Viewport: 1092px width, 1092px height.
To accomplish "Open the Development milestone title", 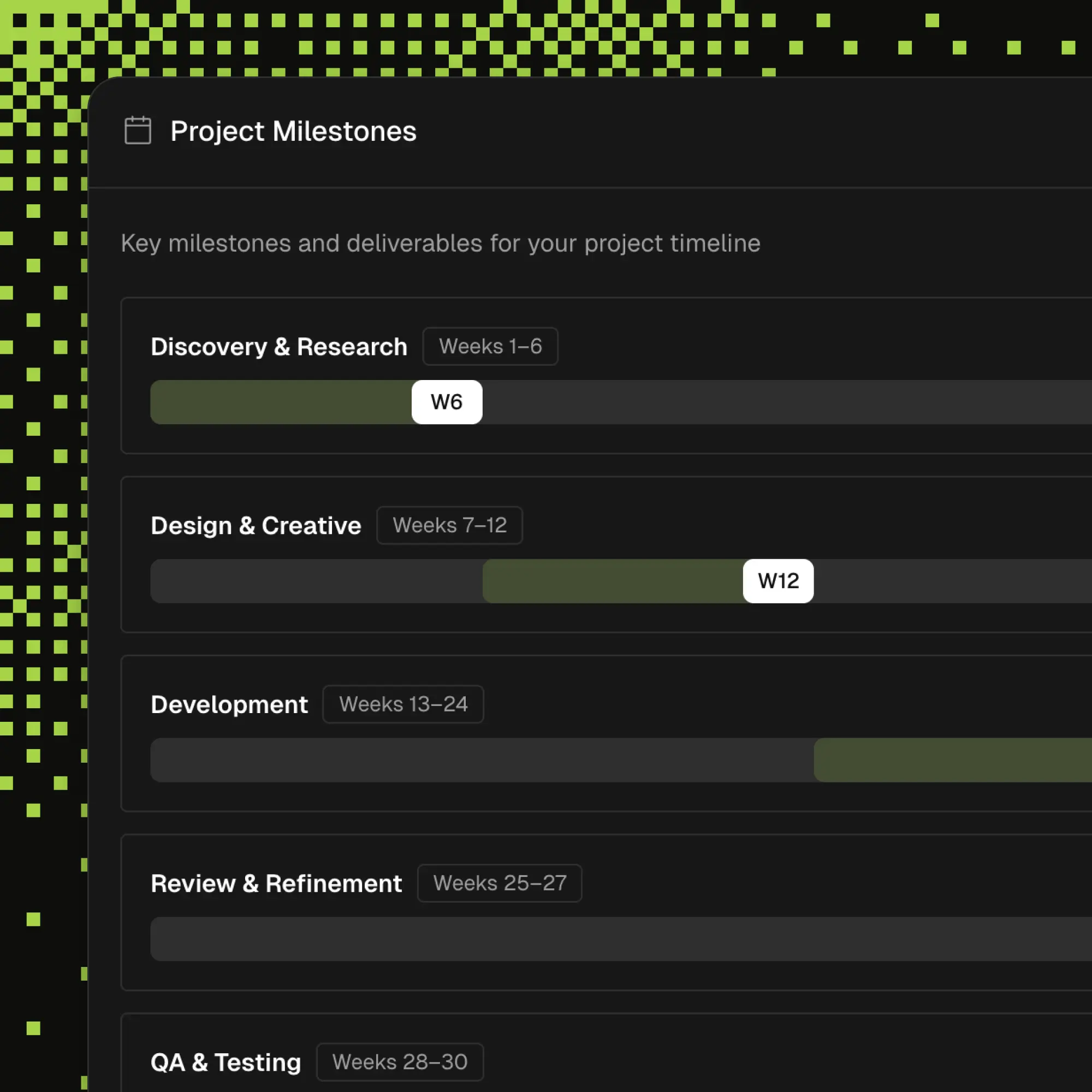I will 229,704.
